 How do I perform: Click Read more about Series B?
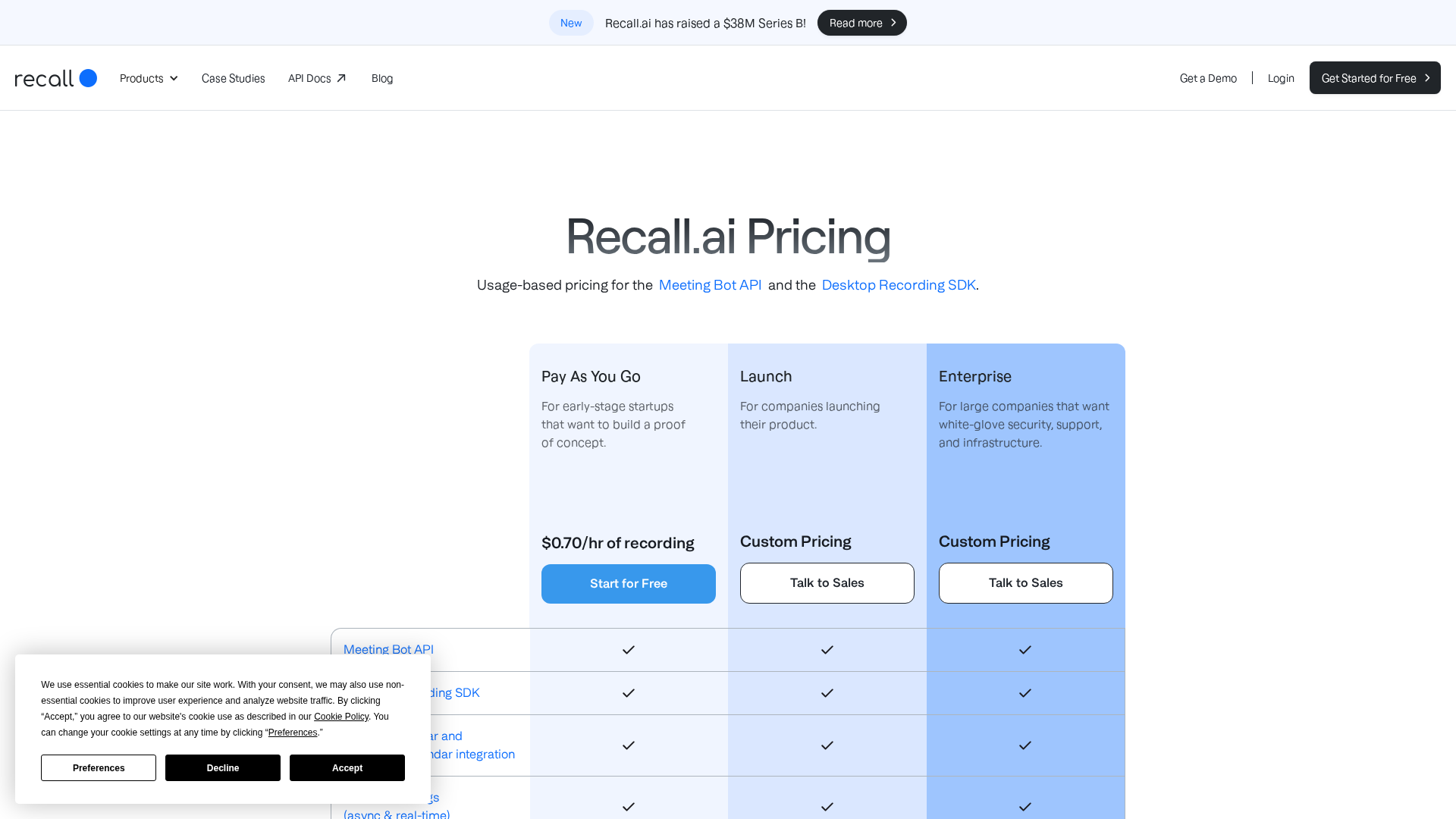pyautogui.click(x=861, y=23)
